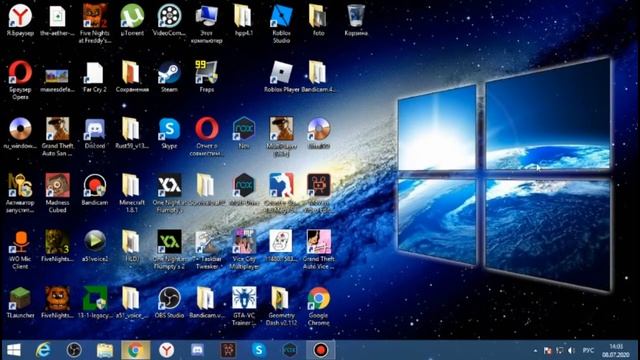Launch Grand Theft Auto Vice... shortcut
640x360 pixels.
318,249
